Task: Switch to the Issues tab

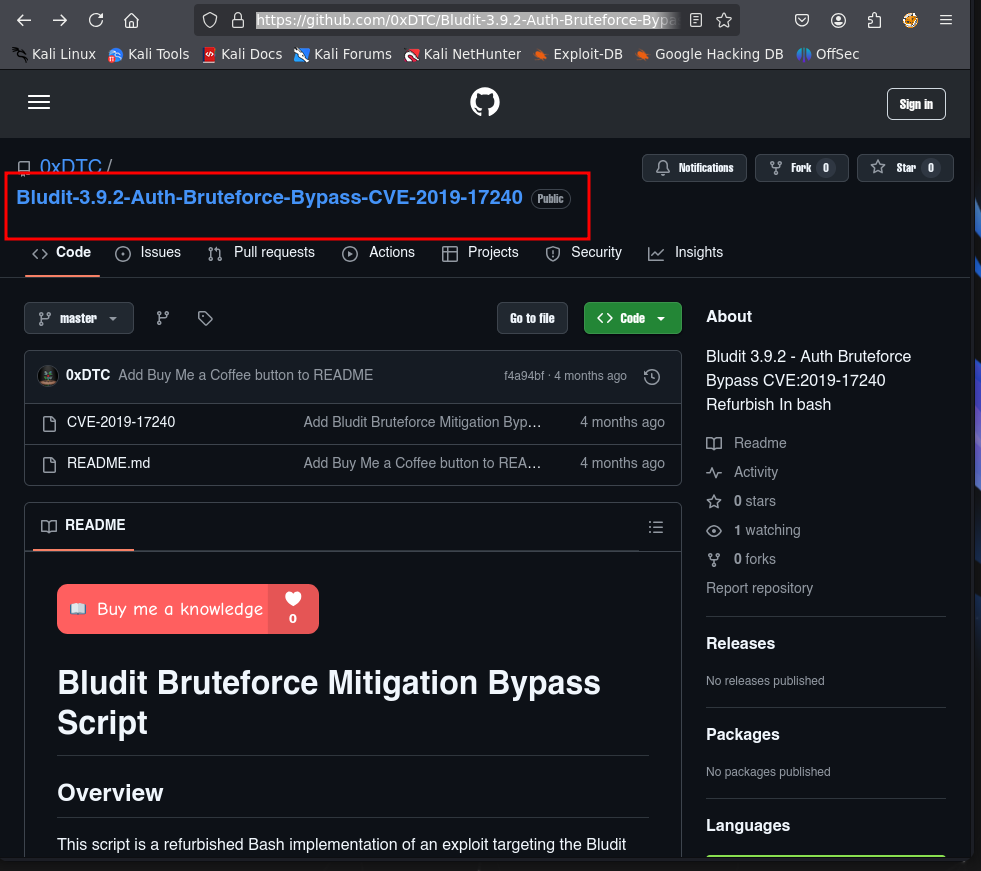Action: click(x=148, y=253)
